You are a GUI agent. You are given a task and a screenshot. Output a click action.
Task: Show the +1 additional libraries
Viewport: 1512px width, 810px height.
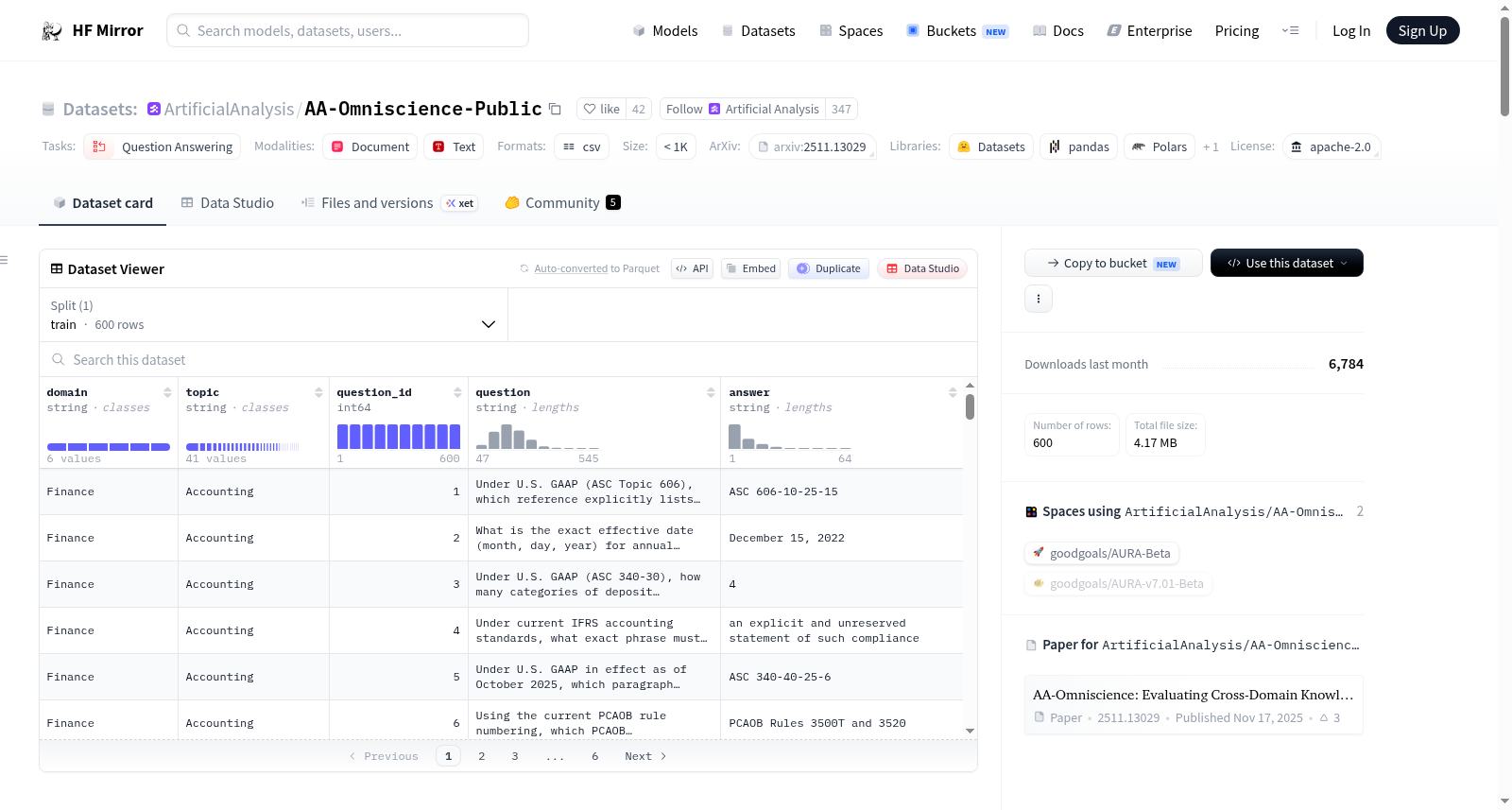[x=1211, y=147]
